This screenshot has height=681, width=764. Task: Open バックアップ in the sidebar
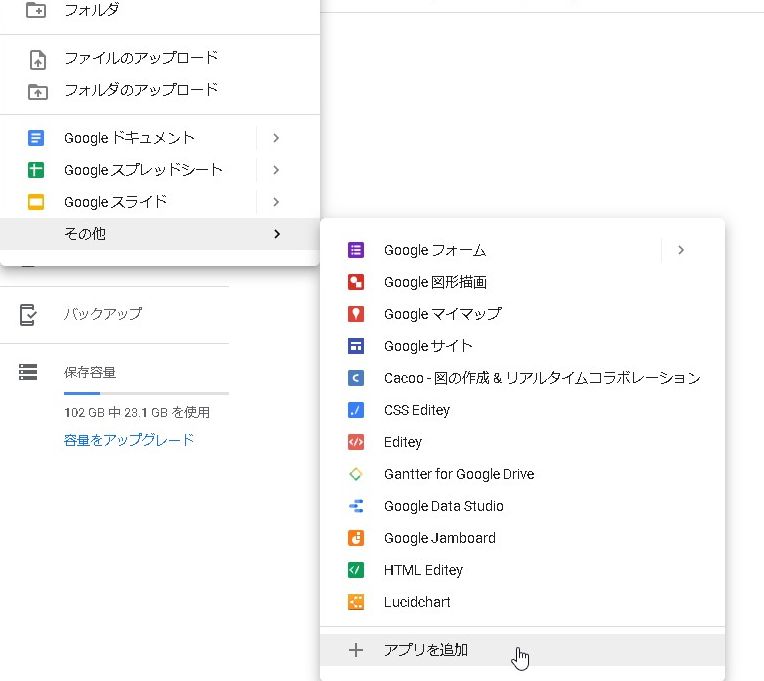click(x=102, y=314)
